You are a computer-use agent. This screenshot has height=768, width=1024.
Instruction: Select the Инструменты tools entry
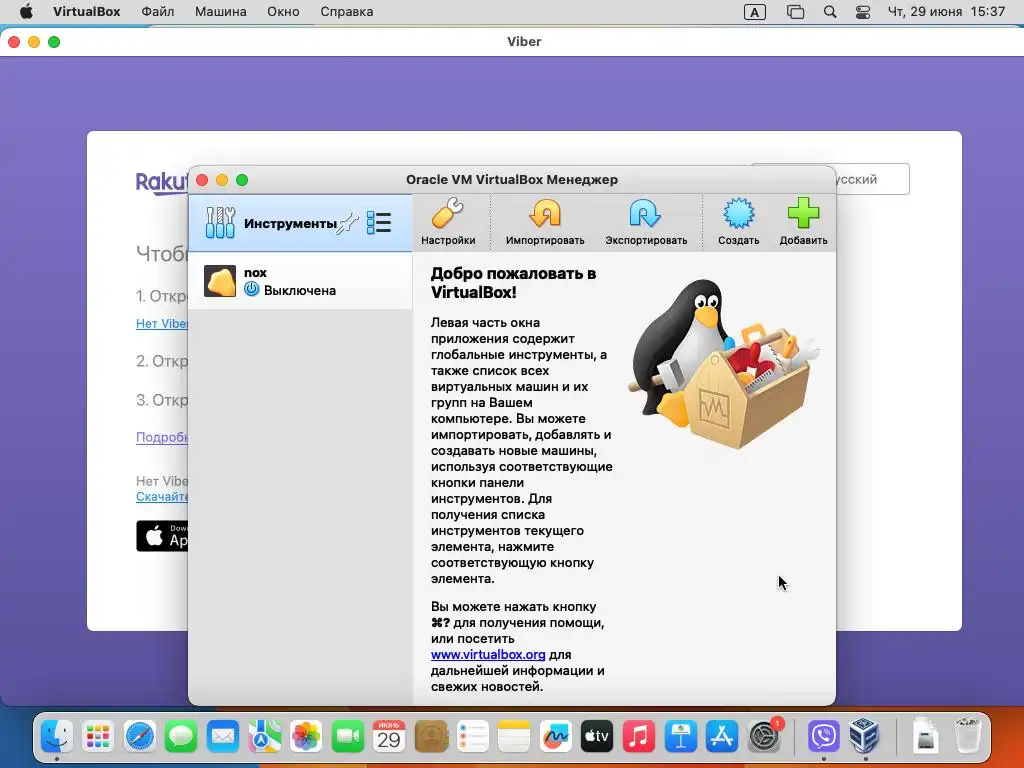(x=300, y=223)
